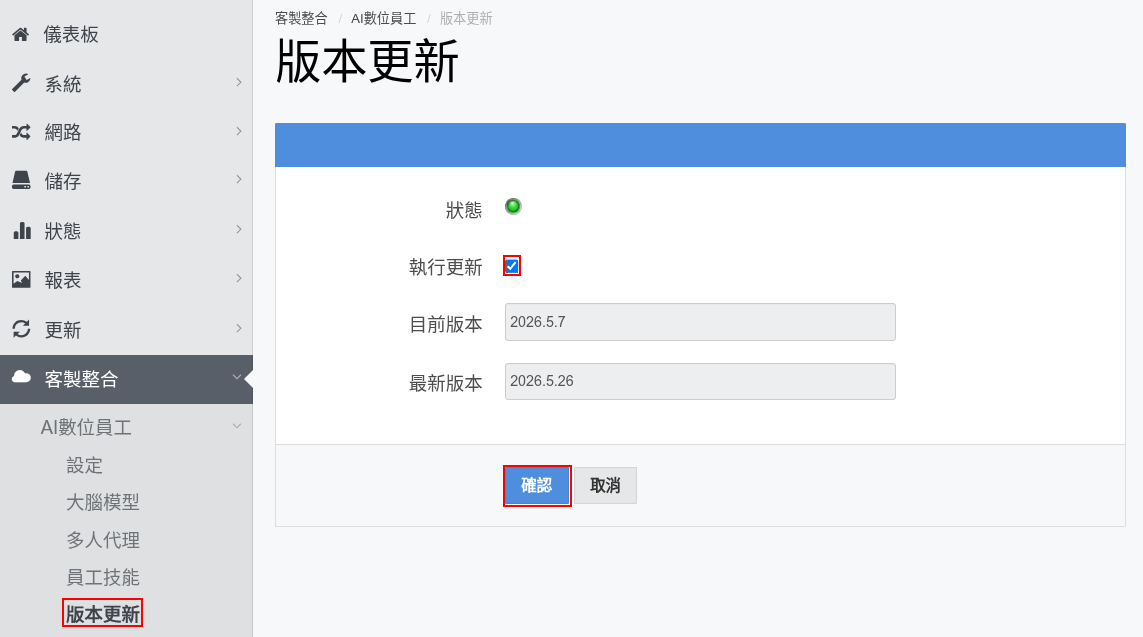Click the shuffle icon beside 網路
This screenshot has width=1143, height=637.
21,132
